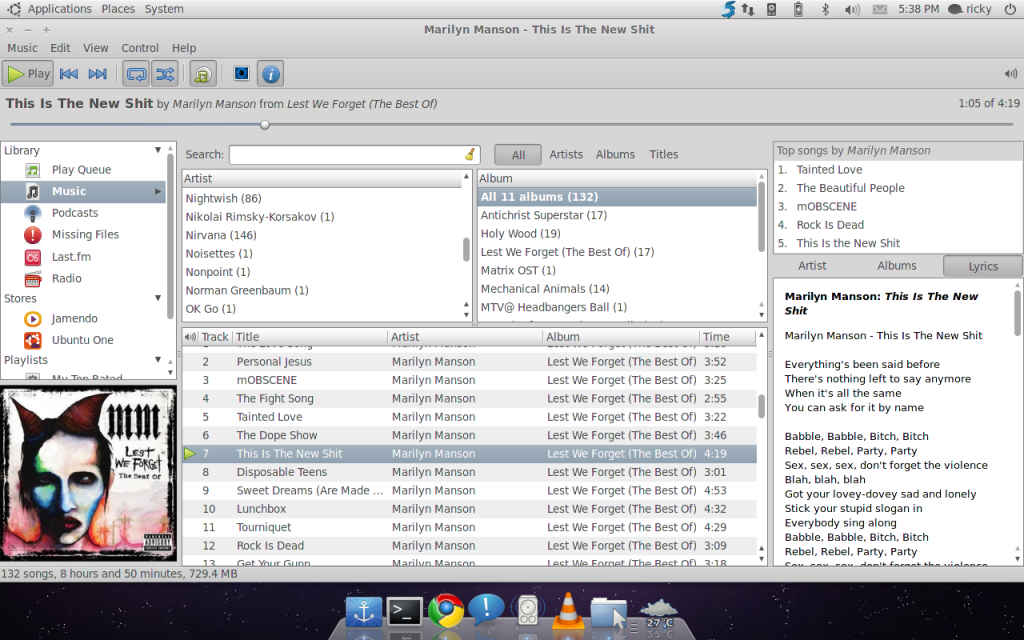Viewport: 1024px width, 640px height.
Task: Toggle repeat playback mode
Action: tap(135, 73)
